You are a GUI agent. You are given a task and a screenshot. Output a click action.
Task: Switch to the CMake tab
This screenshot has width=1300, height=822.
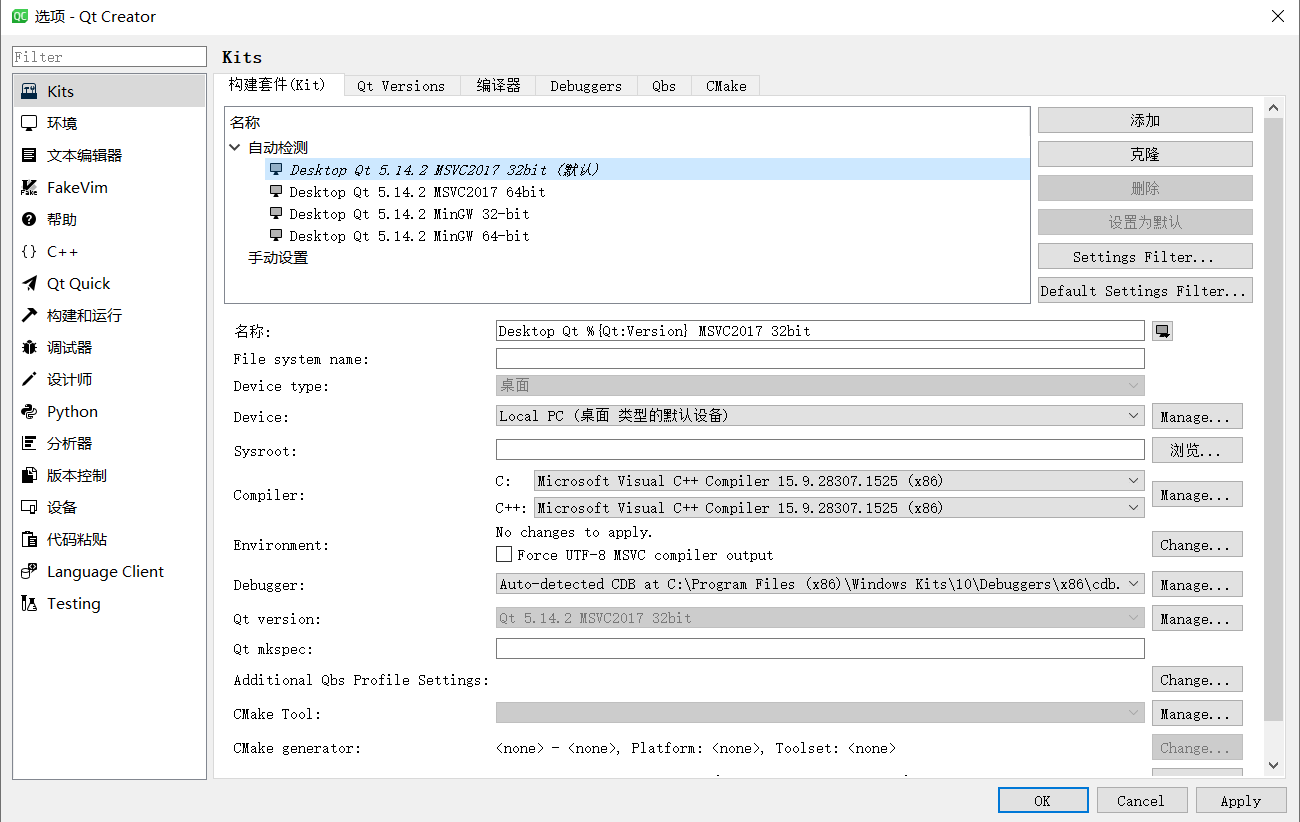[725, 86]
